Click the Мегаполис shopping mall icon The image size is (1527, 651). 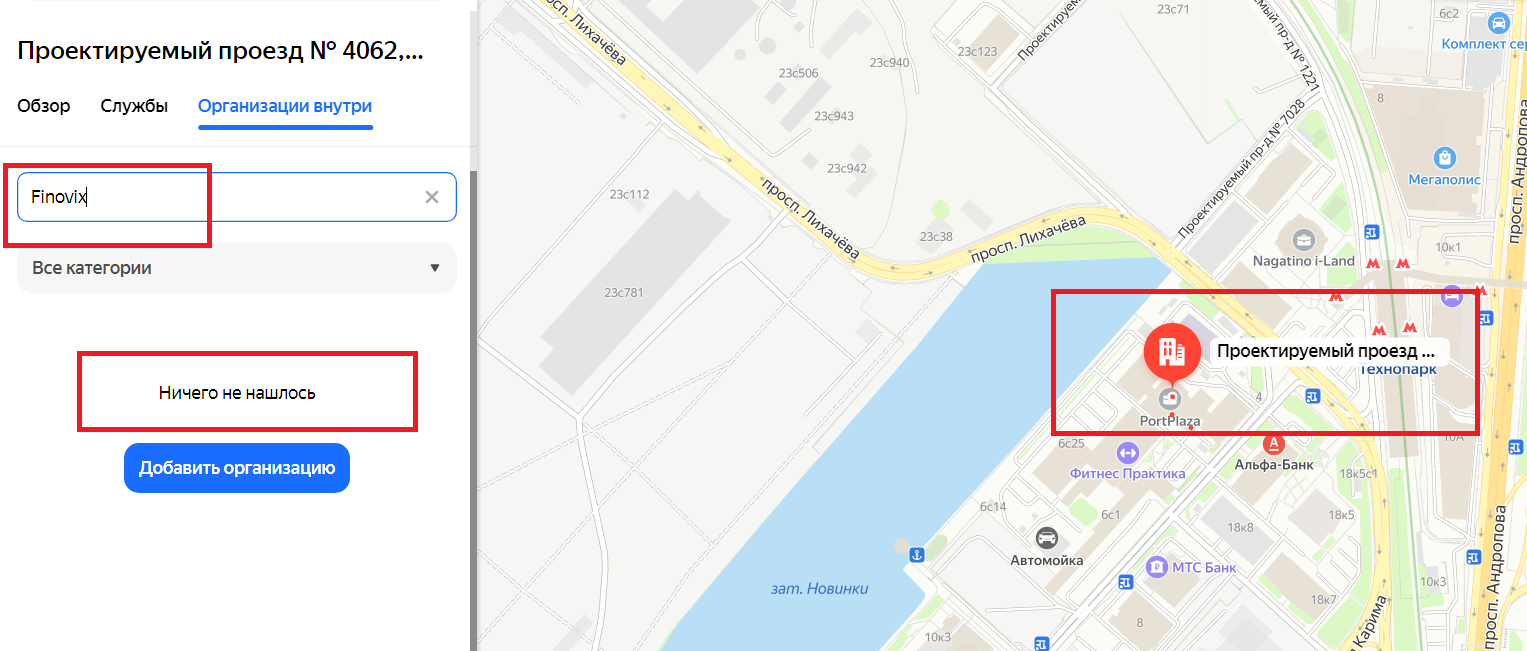coord(1444,157)
